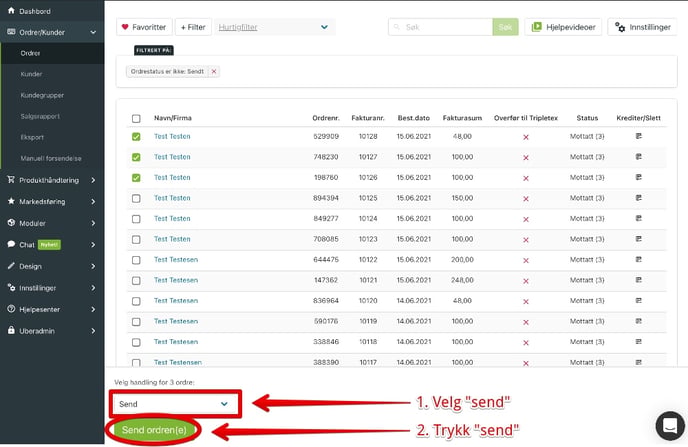
Task: Open Innstillinger gear in top toolbar
Action: point(642,27)
